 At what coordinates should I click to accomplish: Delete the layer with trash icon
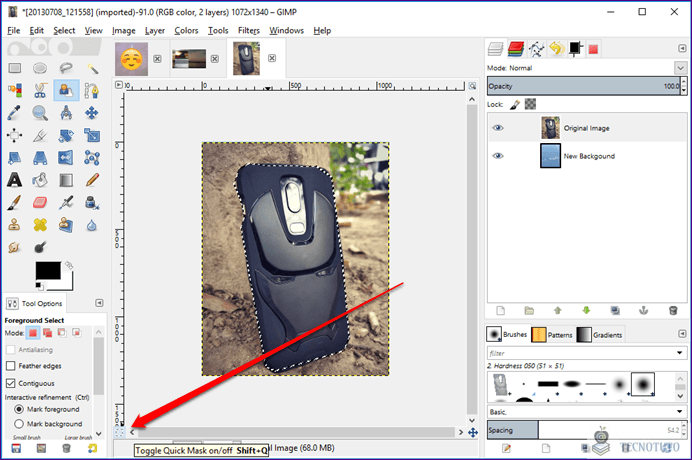pos(673,311)
